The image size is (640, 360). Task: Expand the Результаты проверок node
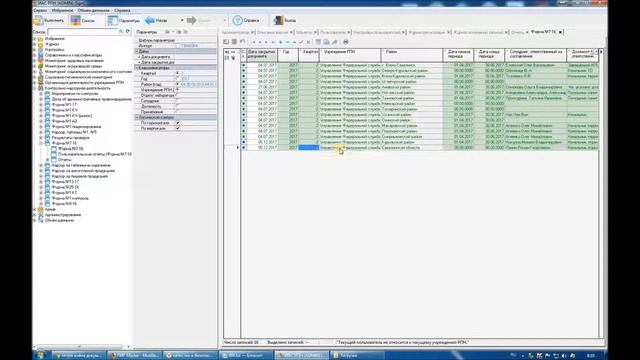[x=41, y=138]
